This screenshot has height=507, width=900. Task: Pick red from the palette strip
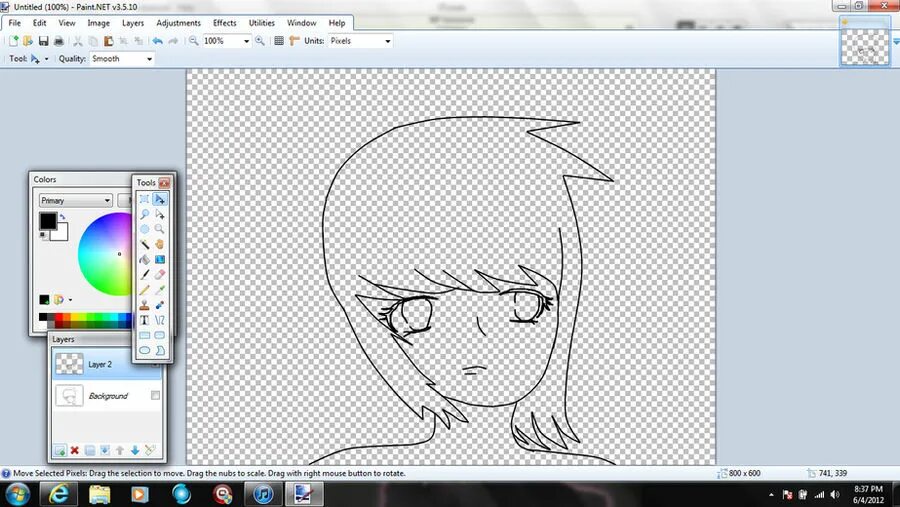[59, 317]
